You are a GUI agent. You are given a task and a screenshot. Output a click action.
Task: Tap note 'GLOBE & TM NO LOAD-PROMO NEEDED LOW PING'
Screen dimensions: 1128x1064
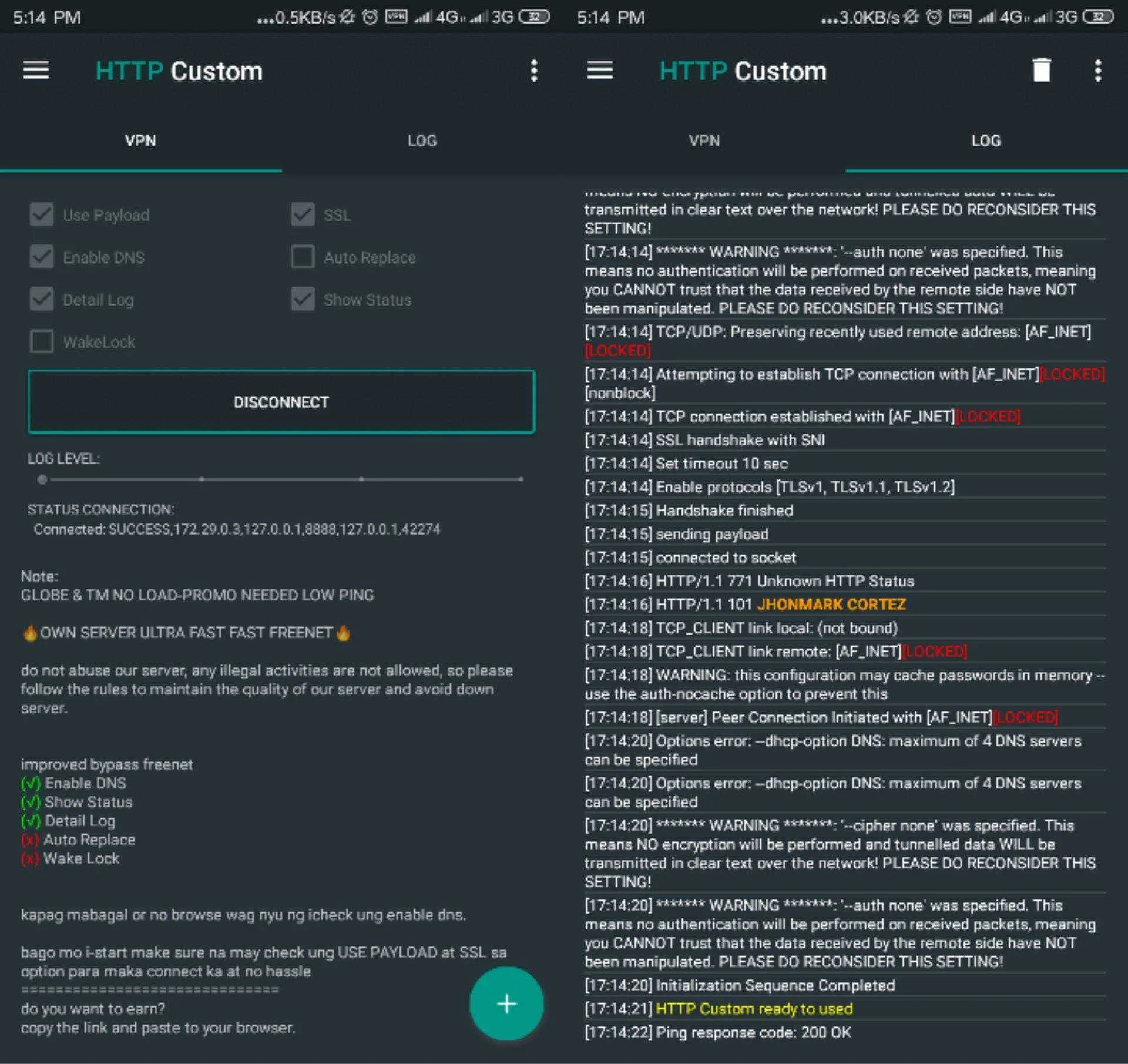(x=197, y=595)
